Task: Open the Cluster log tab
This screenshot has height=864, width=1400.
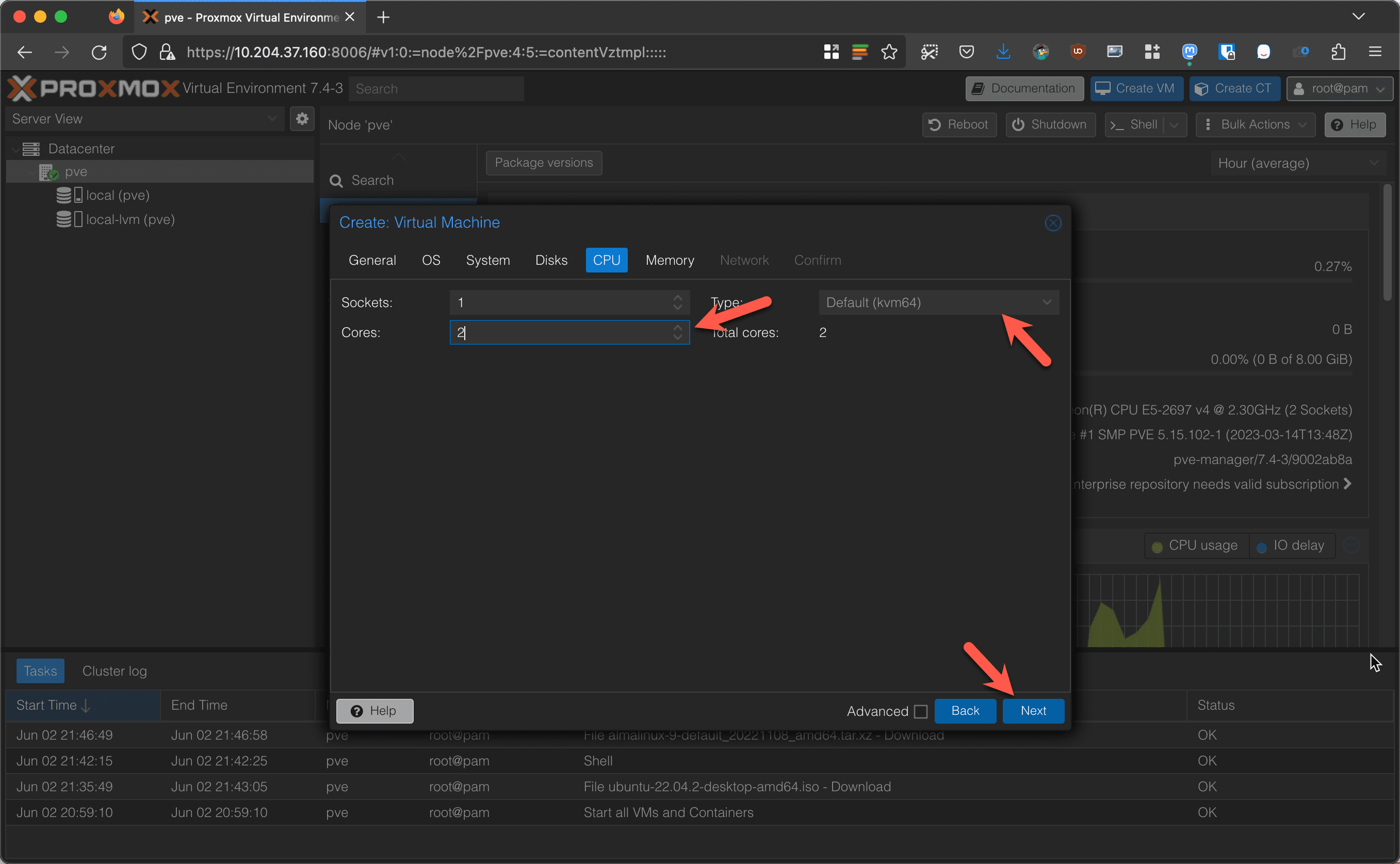Action: tap(115, 671)
